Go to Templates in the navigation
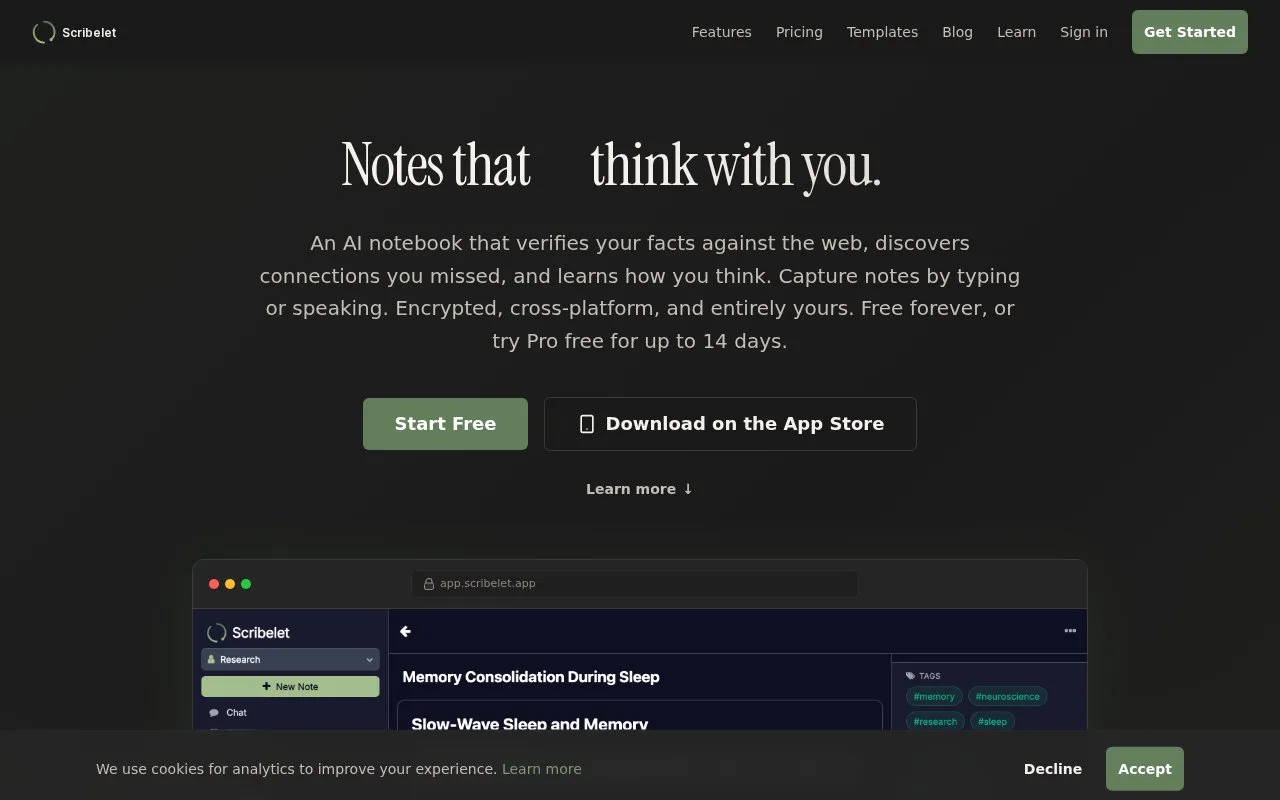 coord(882,32)
